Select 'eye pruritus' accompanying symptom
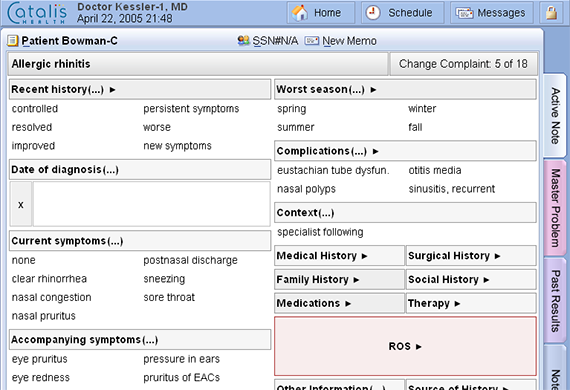The image size is (570, 390). (x=40, y=359)
